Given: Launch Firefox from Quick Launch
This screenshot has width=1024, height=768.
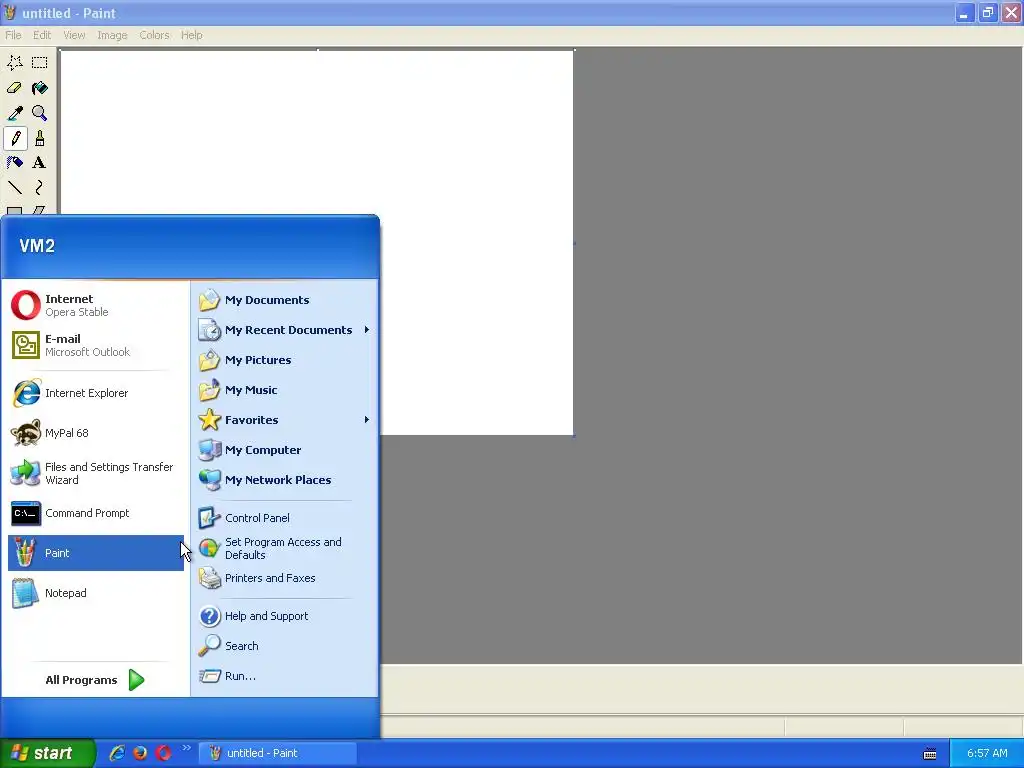Looking at the screenshot, I should [x=140, y=753].
